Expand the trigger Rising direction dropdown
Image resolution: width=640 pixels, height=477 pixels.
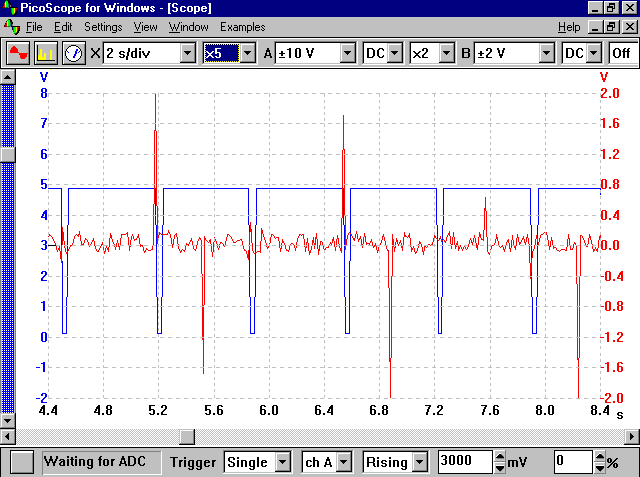[419, 462]
